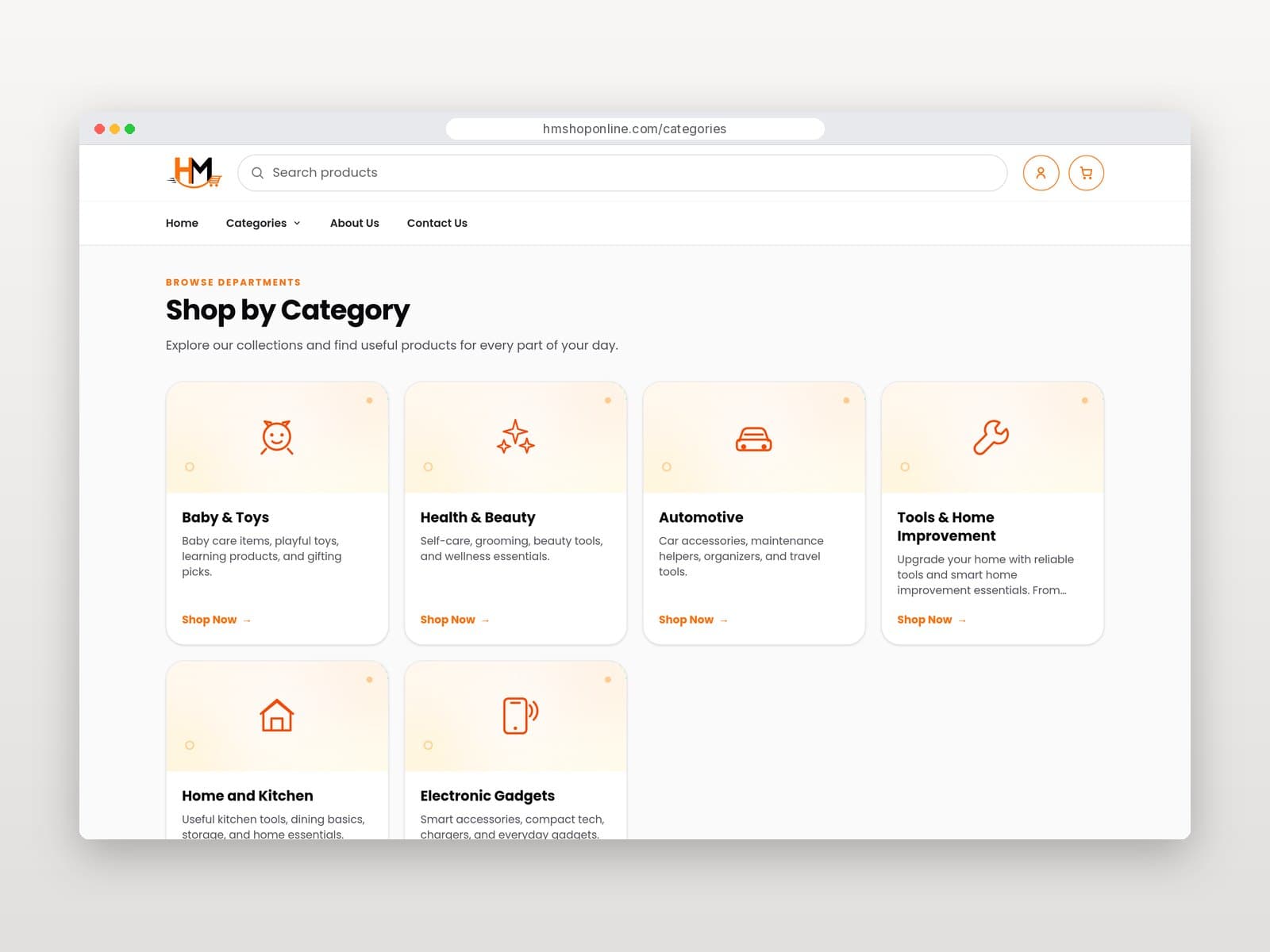The height and width of the screenshot is (952, 1270).
Task: Click the Electronic Gadgets description text
Action: [512, 827]
